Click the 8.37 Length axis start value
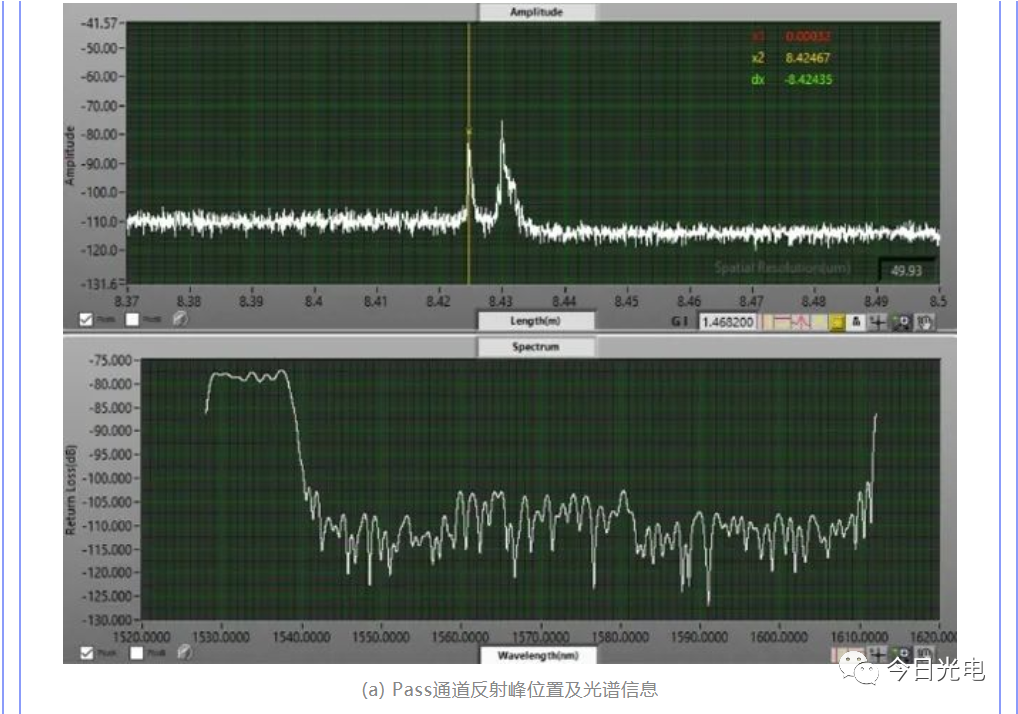 tap(127, 301)
